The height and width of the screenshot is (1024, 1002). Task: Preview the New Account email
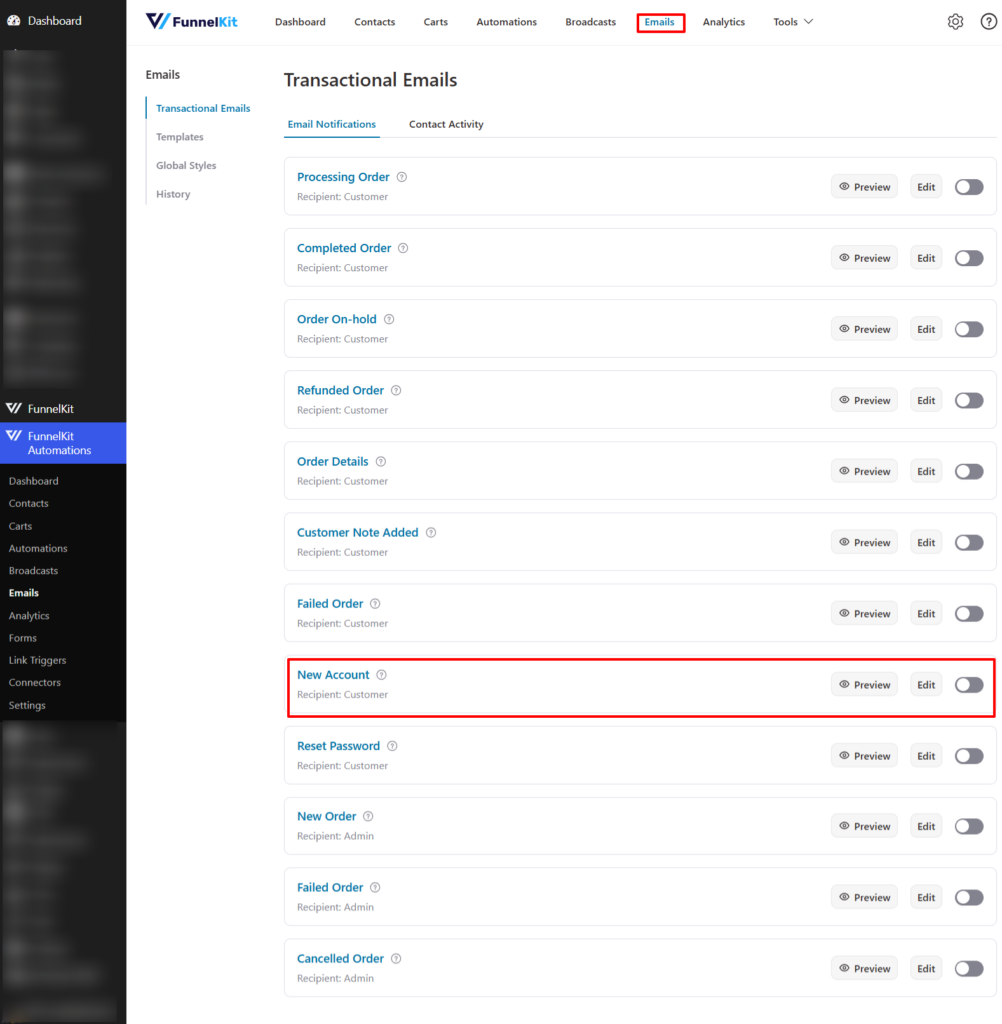click(x=864, y=685)
